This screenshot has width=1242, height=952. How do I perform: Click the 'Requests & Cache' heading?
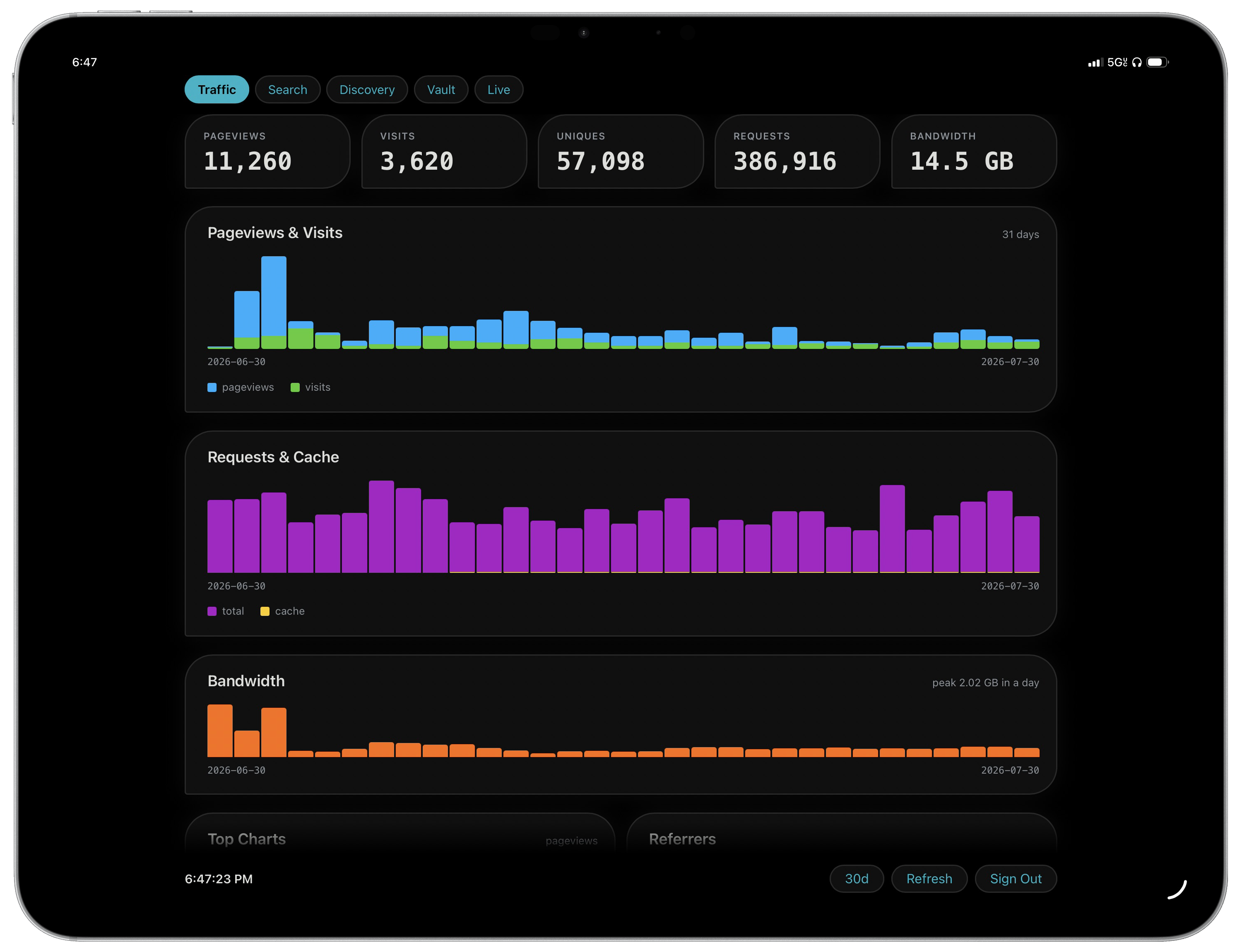273,457
